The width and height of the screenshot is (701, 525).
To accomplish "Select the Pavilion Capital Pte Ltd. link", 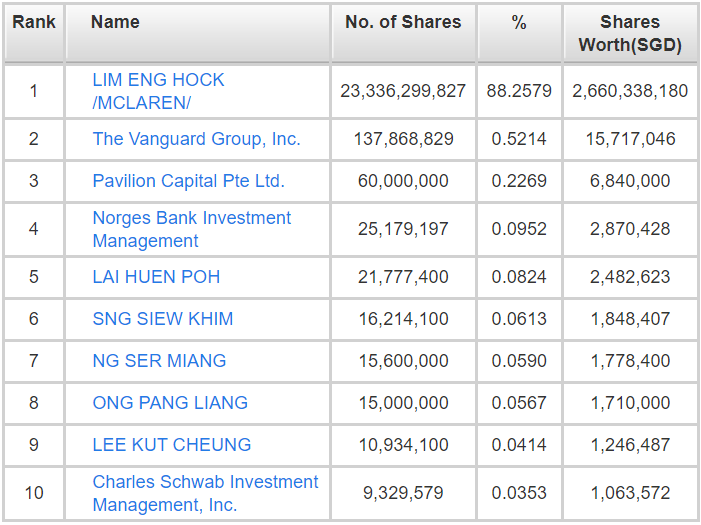I will tap(188, 181).
